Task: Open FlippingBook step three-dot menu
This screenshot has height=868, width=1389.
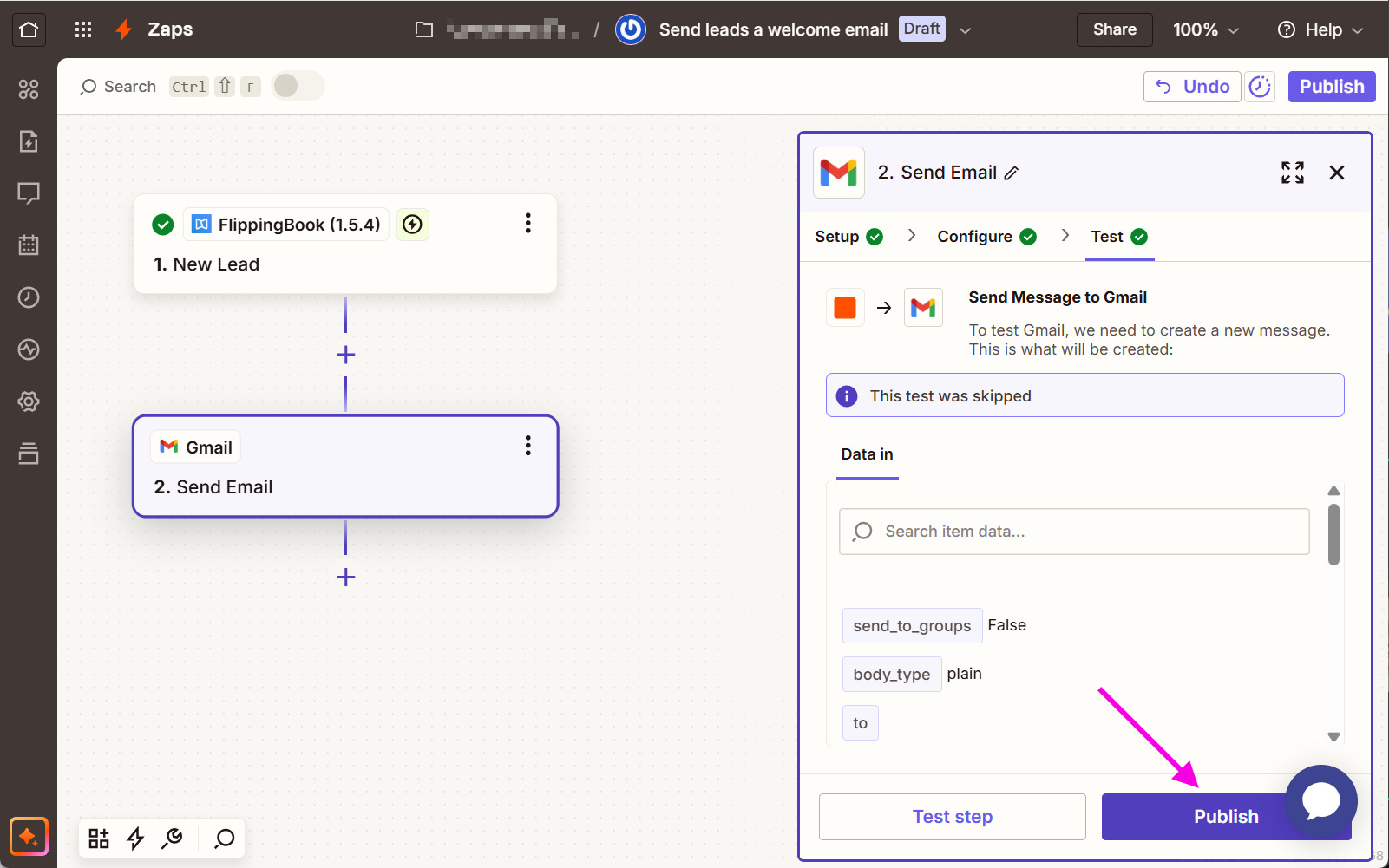Action: pyautogui.click(x=527, y=224)
